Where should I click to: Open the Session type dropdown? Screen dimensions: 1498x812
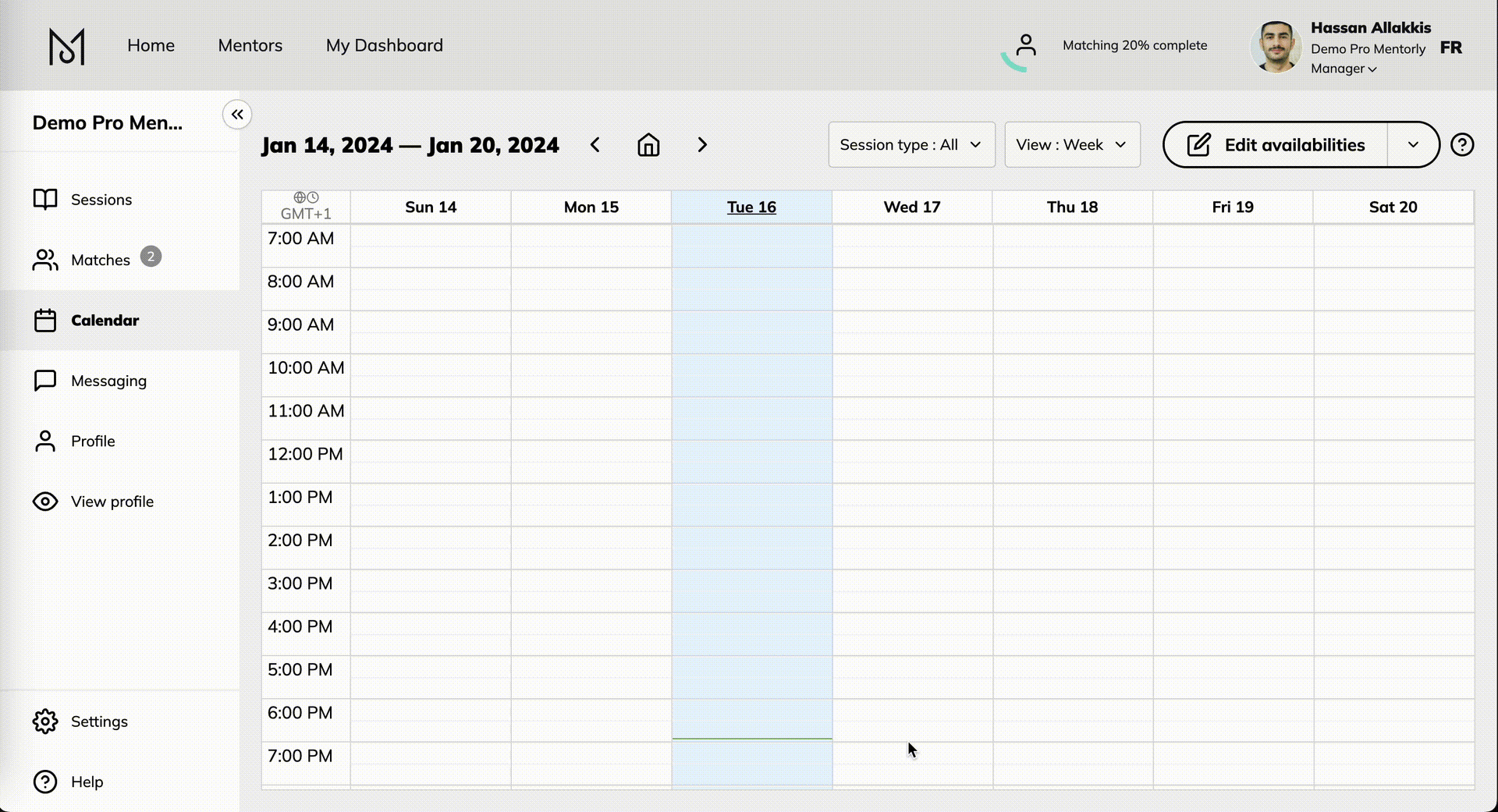(911, 145)
